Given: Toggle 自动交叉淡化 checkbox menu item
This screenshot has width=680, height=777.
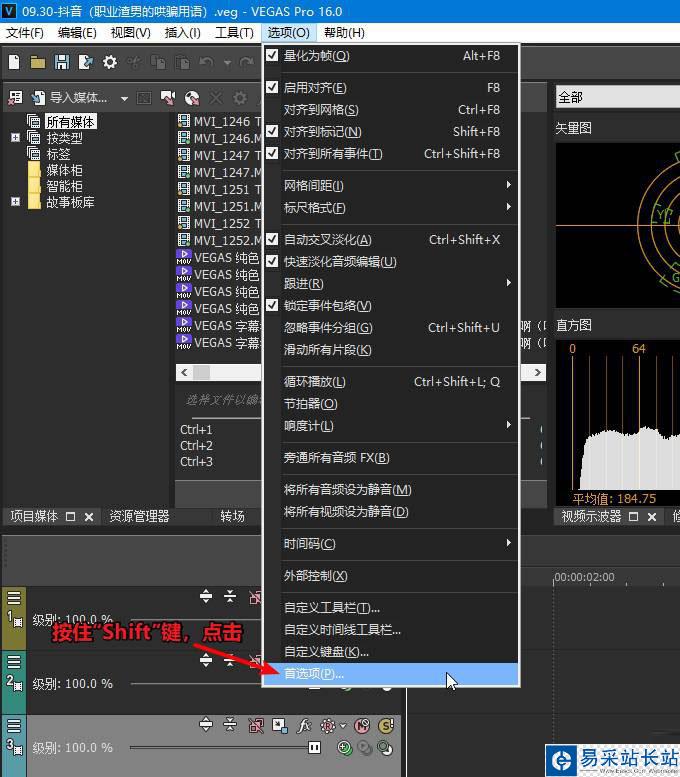Looking at the screenshot, I should tap(272, 239).
